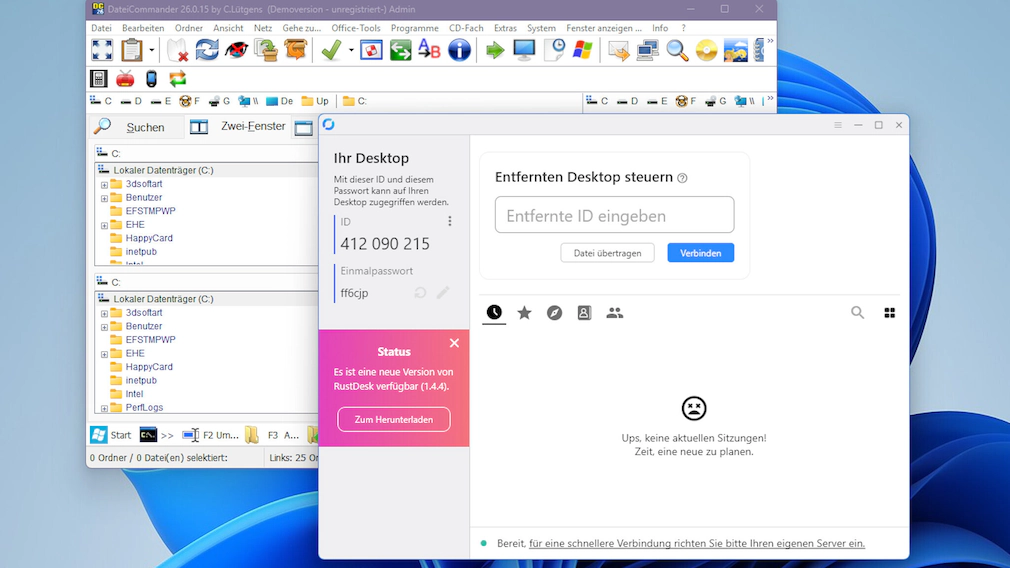Switch to recent sessions clock tab
This screenshot has height=568, width=1010.
[494, 313]
